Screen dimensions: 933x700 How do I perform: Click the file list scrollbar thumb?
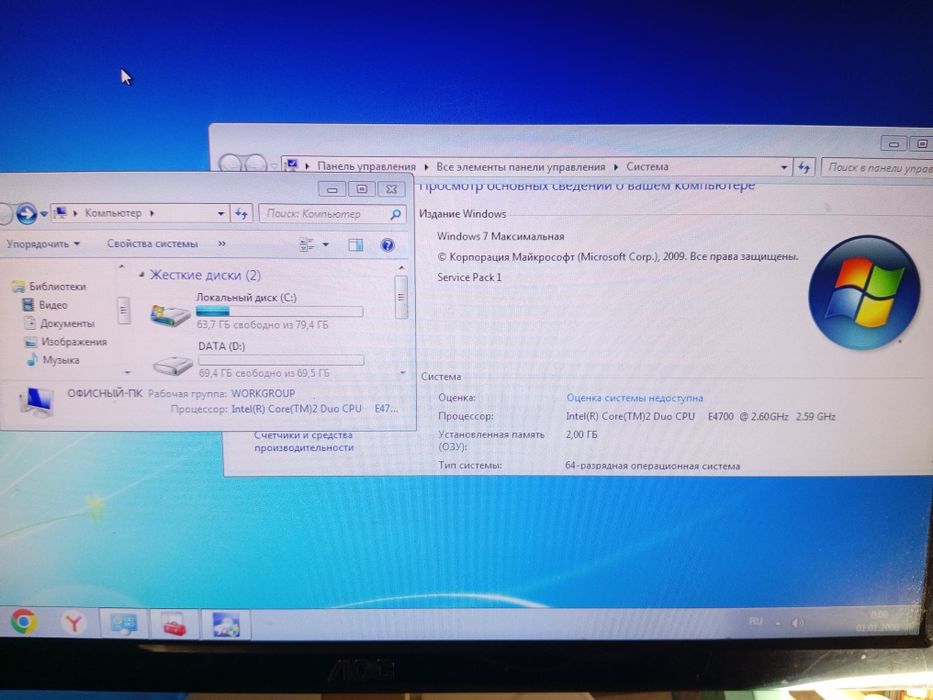tap(401, 296)
